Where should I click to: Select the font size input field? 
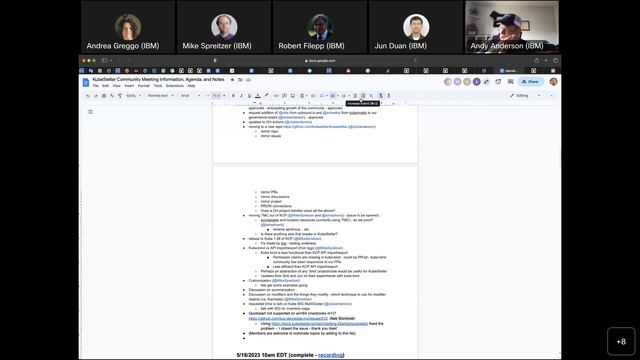(216, 96)
